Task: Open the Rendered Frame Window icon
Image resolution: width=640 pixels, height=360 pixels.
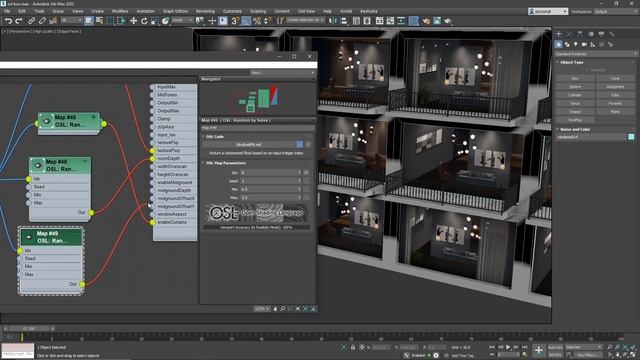Action: pyautogui.click(x=437, y=21)
